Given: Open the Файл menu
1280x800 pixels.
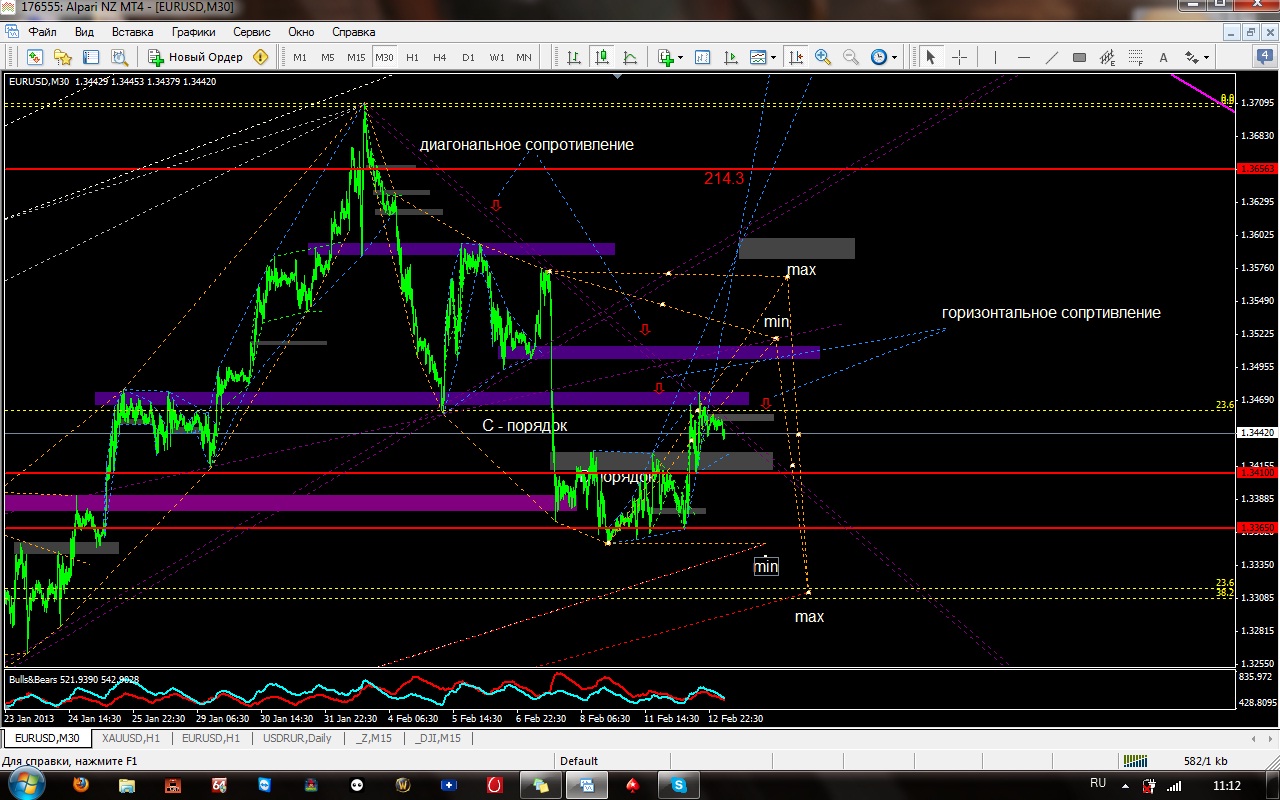Looking at the screenshot, I should coord(42,32).
